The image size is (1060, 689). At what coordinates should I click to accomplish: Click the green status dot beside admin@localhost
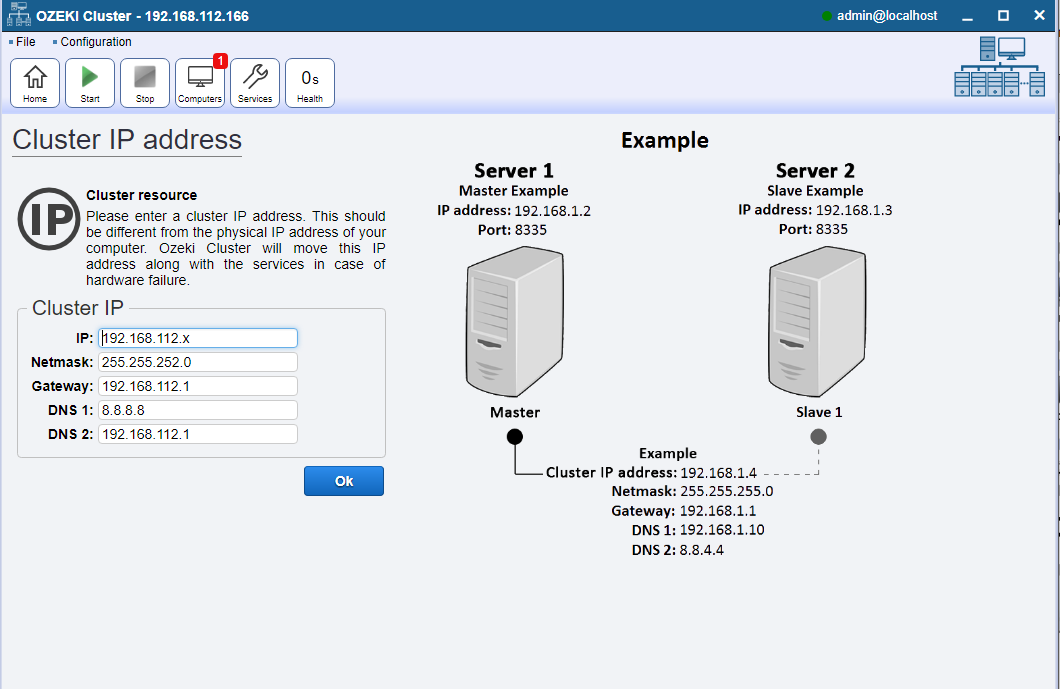pyautogui.click(x=826, y=16)
